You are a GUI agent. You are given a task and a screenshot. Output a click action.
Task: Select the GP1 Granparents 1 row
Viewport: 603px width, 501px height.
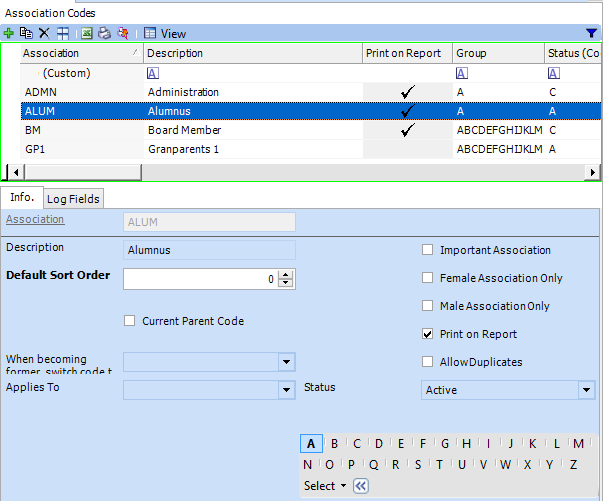tap(311, 149)
